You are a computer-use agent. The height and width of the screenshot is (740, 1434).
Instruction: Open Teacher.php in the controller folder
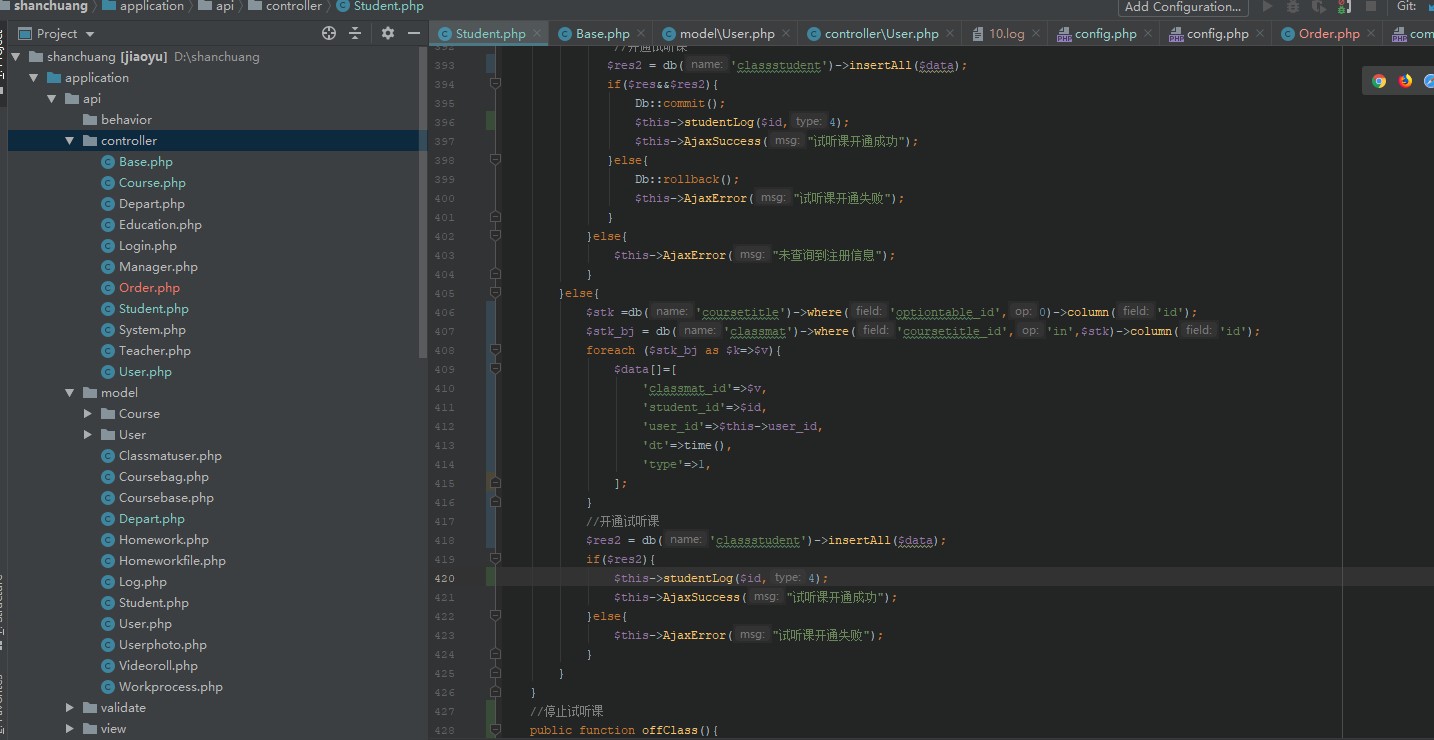[x=154, y=351]
